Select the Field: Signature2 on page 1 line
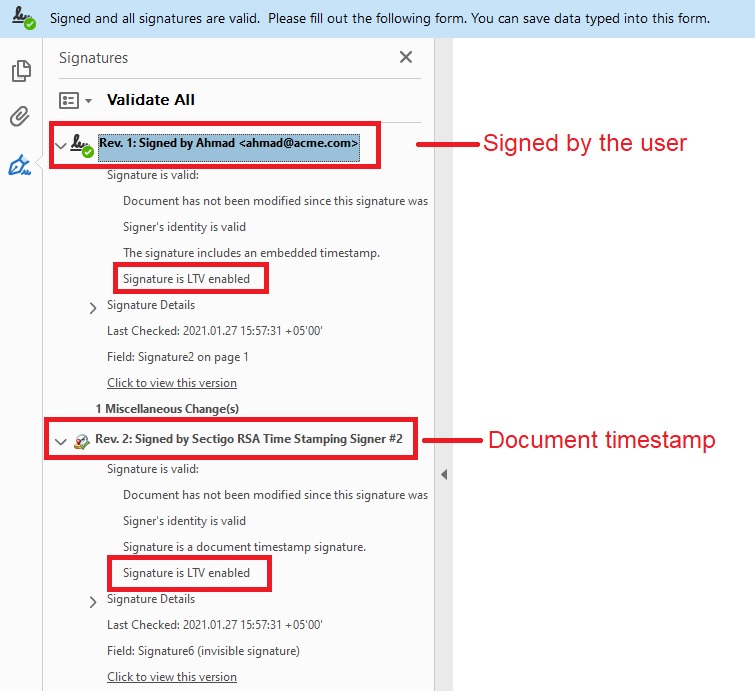 [x=178, y=357]
